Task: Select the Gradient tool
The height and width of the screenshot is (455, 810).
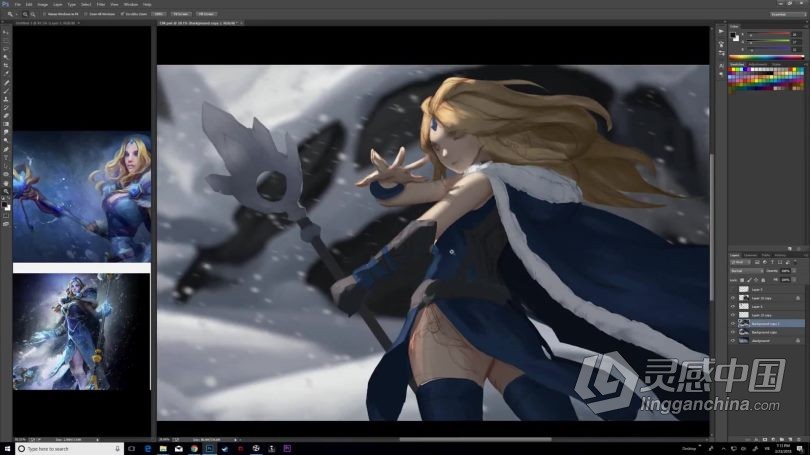Action: (x=7, y=124)
